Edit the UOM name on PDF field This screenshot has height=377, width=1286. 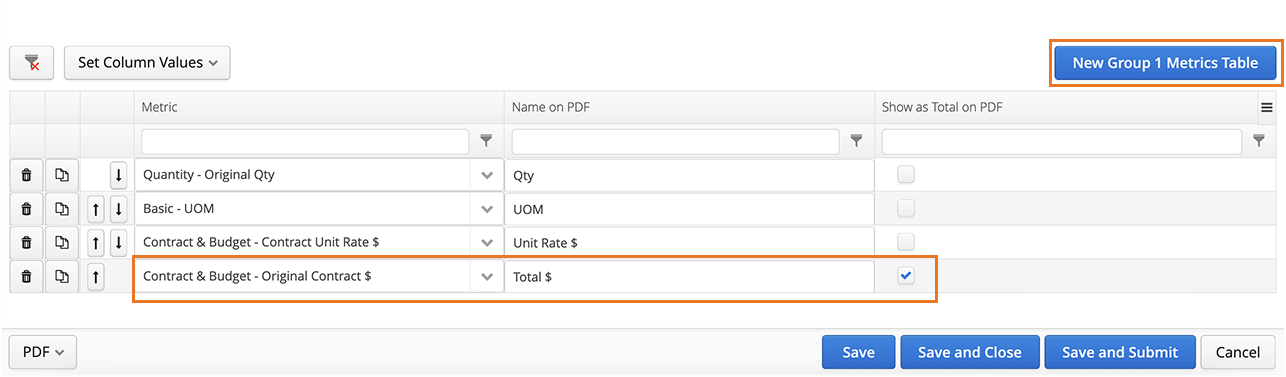689,209
